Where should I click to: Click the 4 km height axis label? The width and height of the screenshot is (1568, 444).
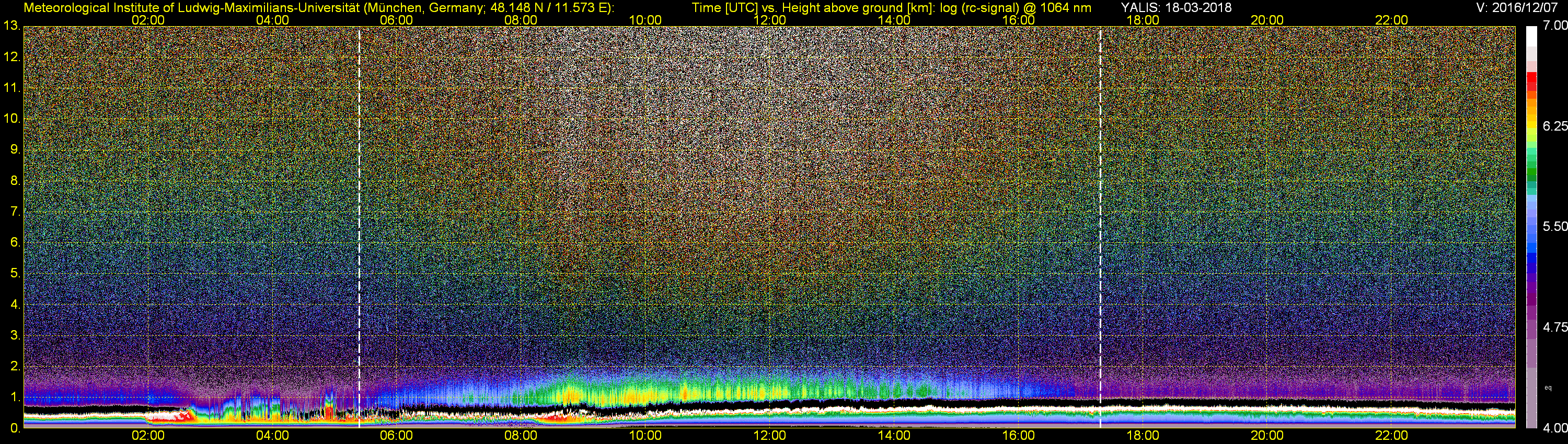tap(15, 305)
